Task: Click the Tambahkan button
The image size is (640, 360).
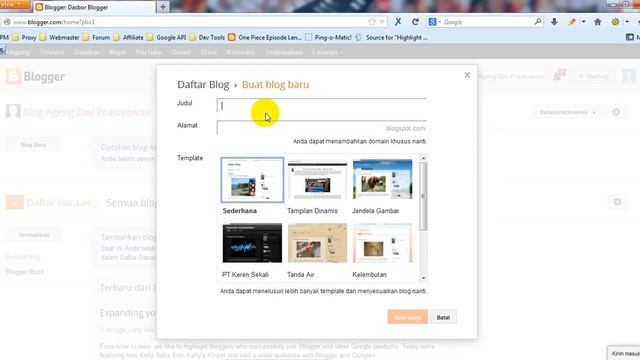Action: (x=33, y=235)
